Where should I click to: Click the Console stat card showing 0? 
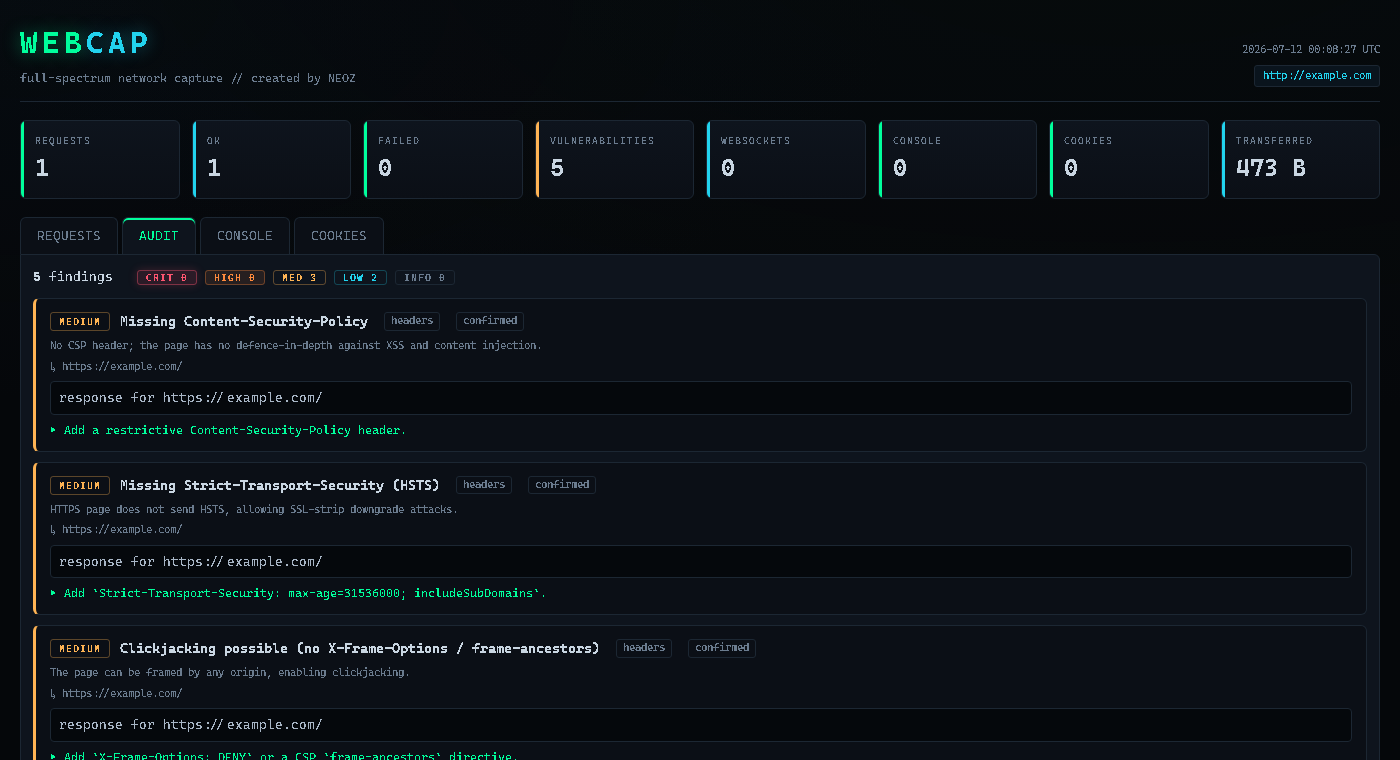click(958, 160)
